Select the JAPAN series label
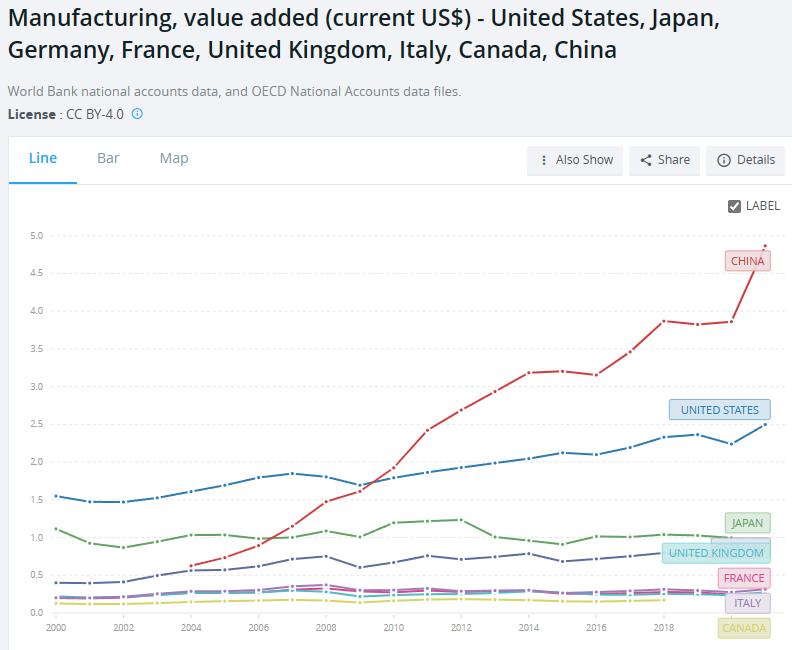The width and height of the screenshot is (792, 650). point(747,523)
